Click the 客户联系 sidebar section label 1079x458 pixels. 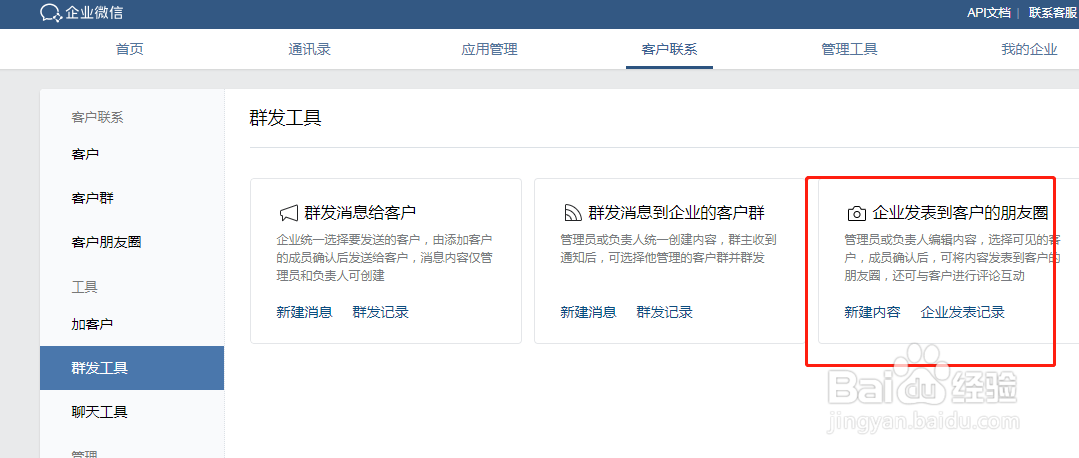(x=97, y=118)
